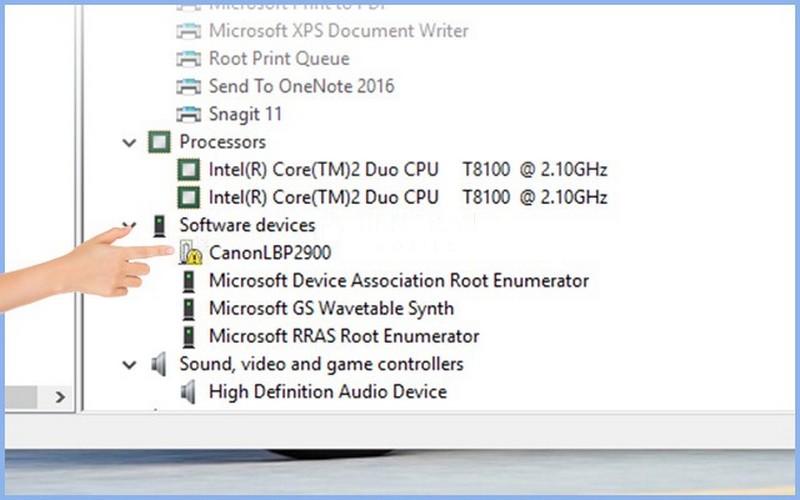
Task: Click the Processors category label
Action: tap(222, 142)
